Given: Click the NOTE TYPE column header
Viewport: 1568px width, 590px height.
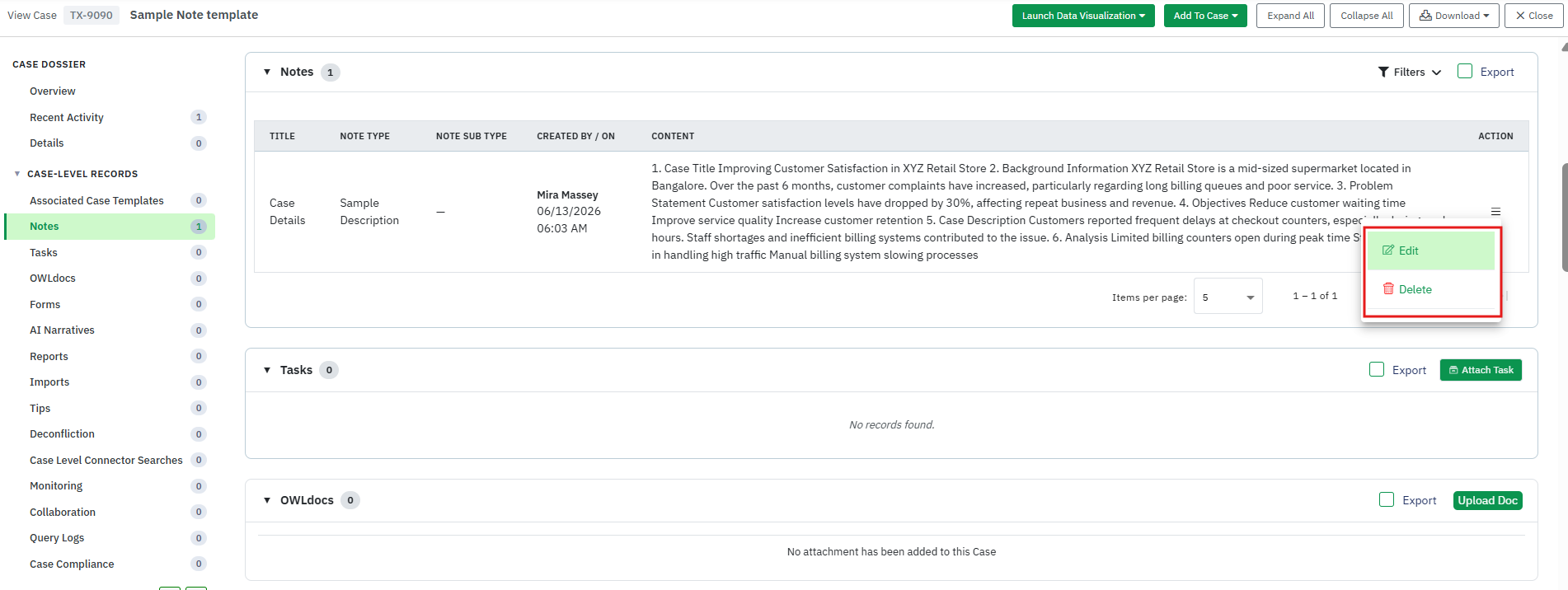Looking at the screenshot, I should pos(365,136).
